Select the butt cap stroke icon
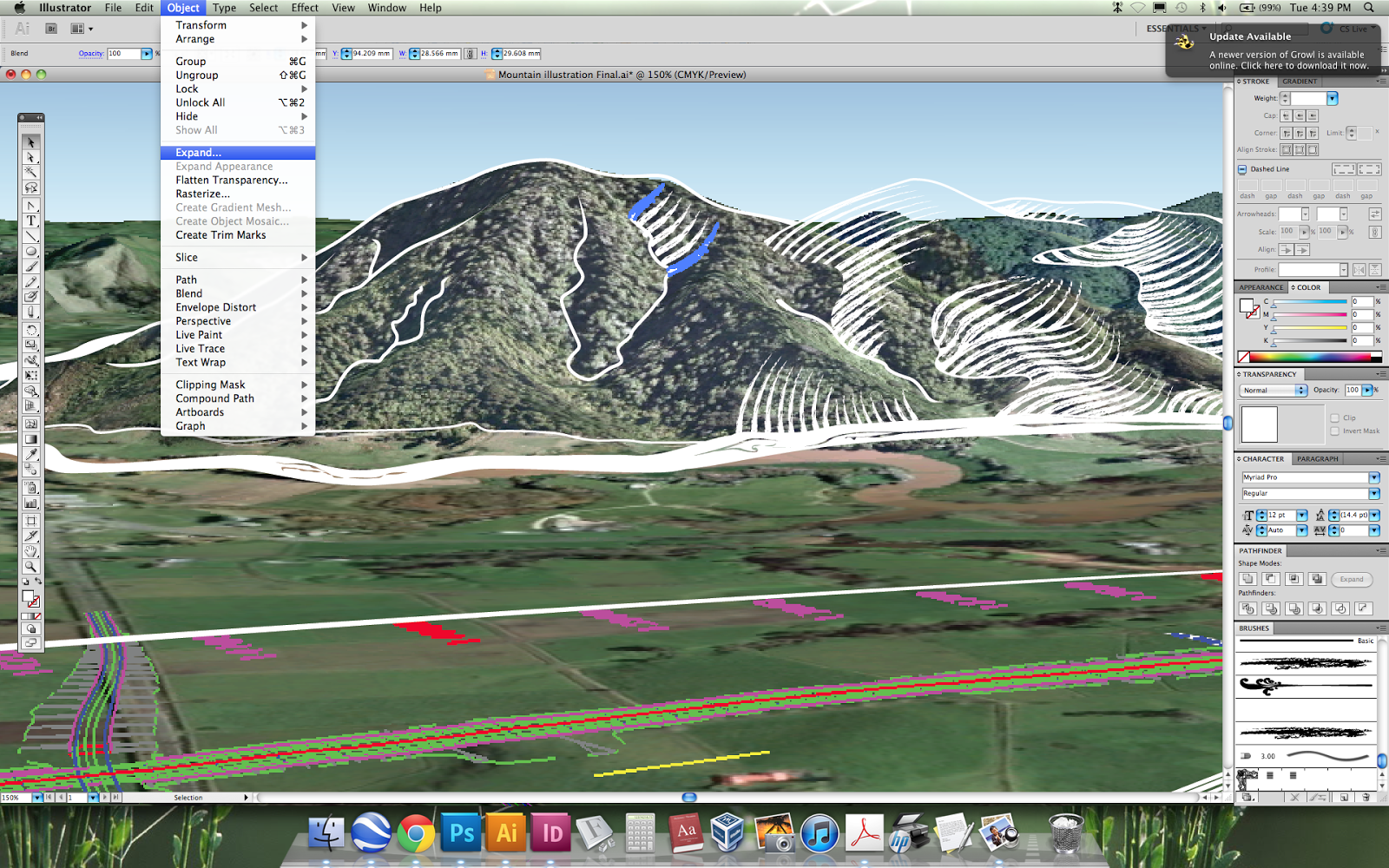The height and width of the screenshot is (868, 1389). (x=1287, y=115)
